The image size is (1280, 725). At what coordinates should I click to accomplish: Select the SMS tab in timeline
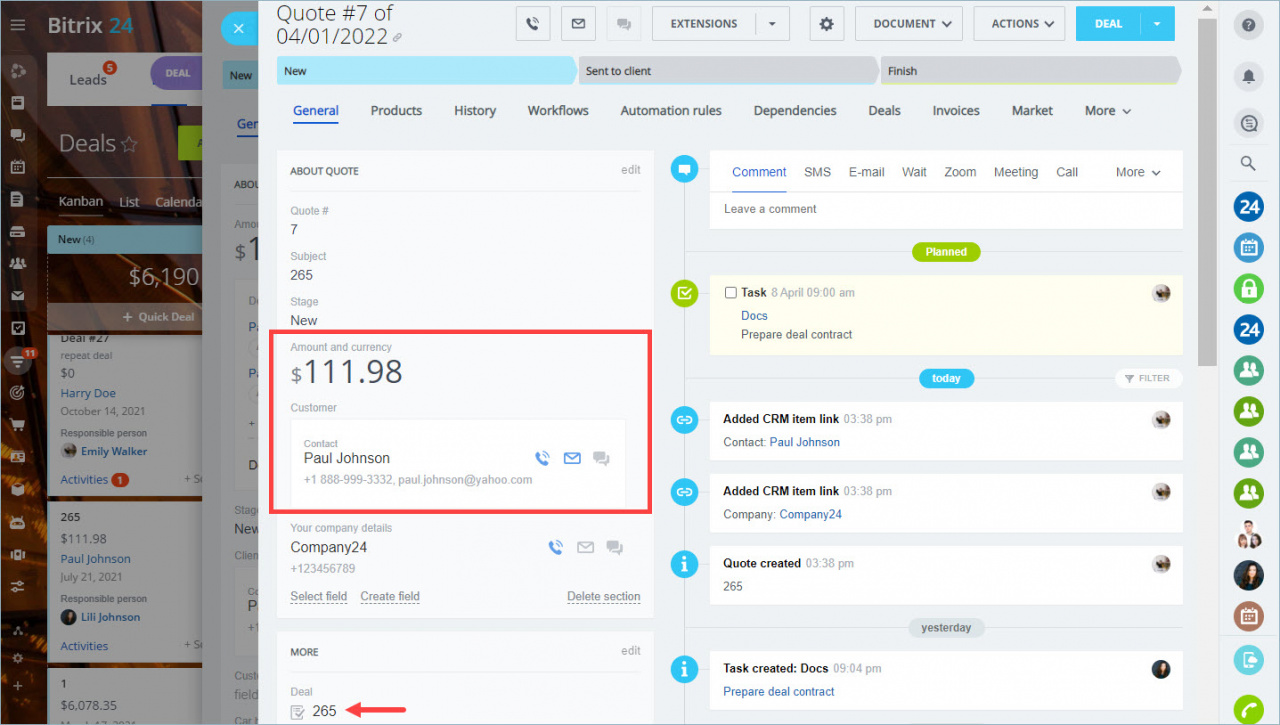click(817, 172)
